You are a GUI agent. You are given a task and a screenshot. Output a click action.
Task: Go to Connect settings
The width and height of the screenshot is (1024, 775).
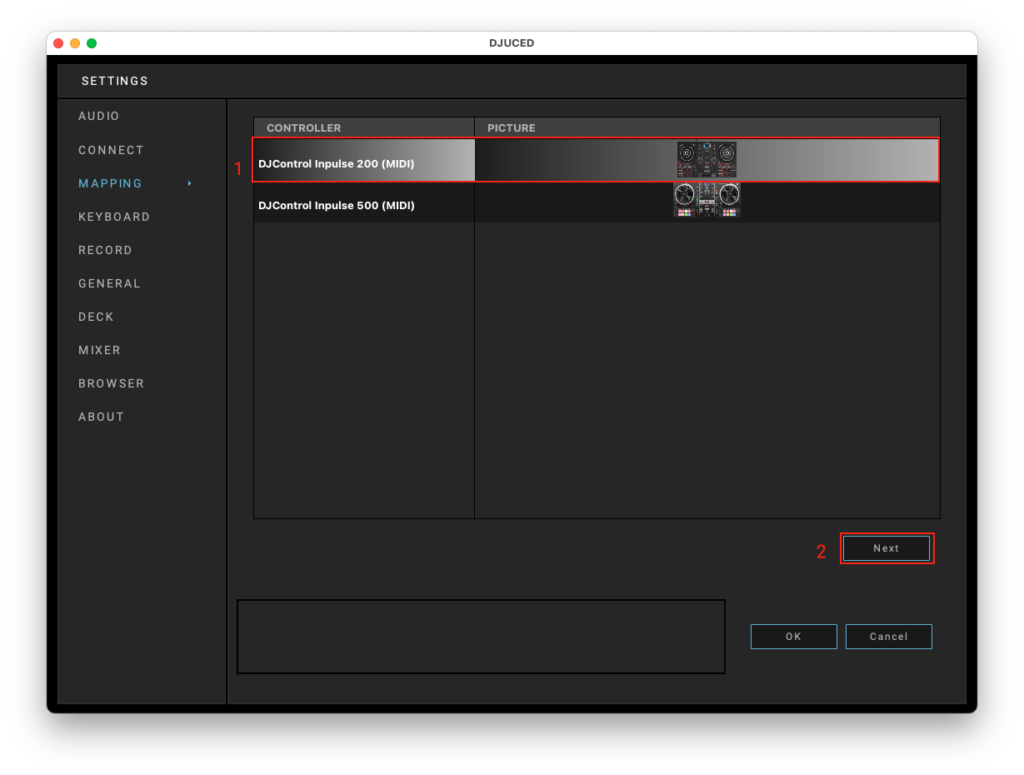[x=111, y=150]
